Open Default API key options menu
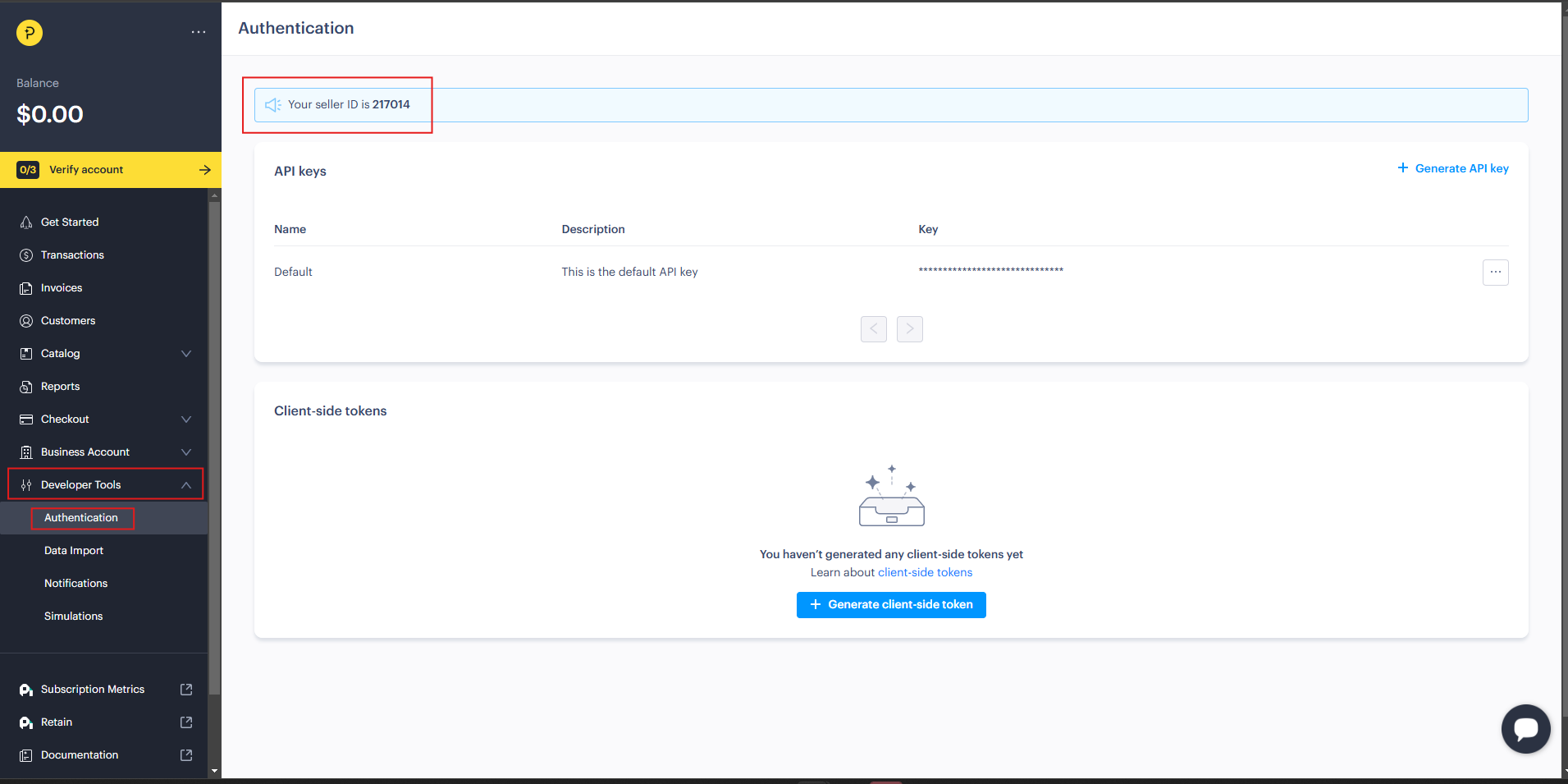Viewport: 1568px width, 784px height. [x=1495, y=272]
